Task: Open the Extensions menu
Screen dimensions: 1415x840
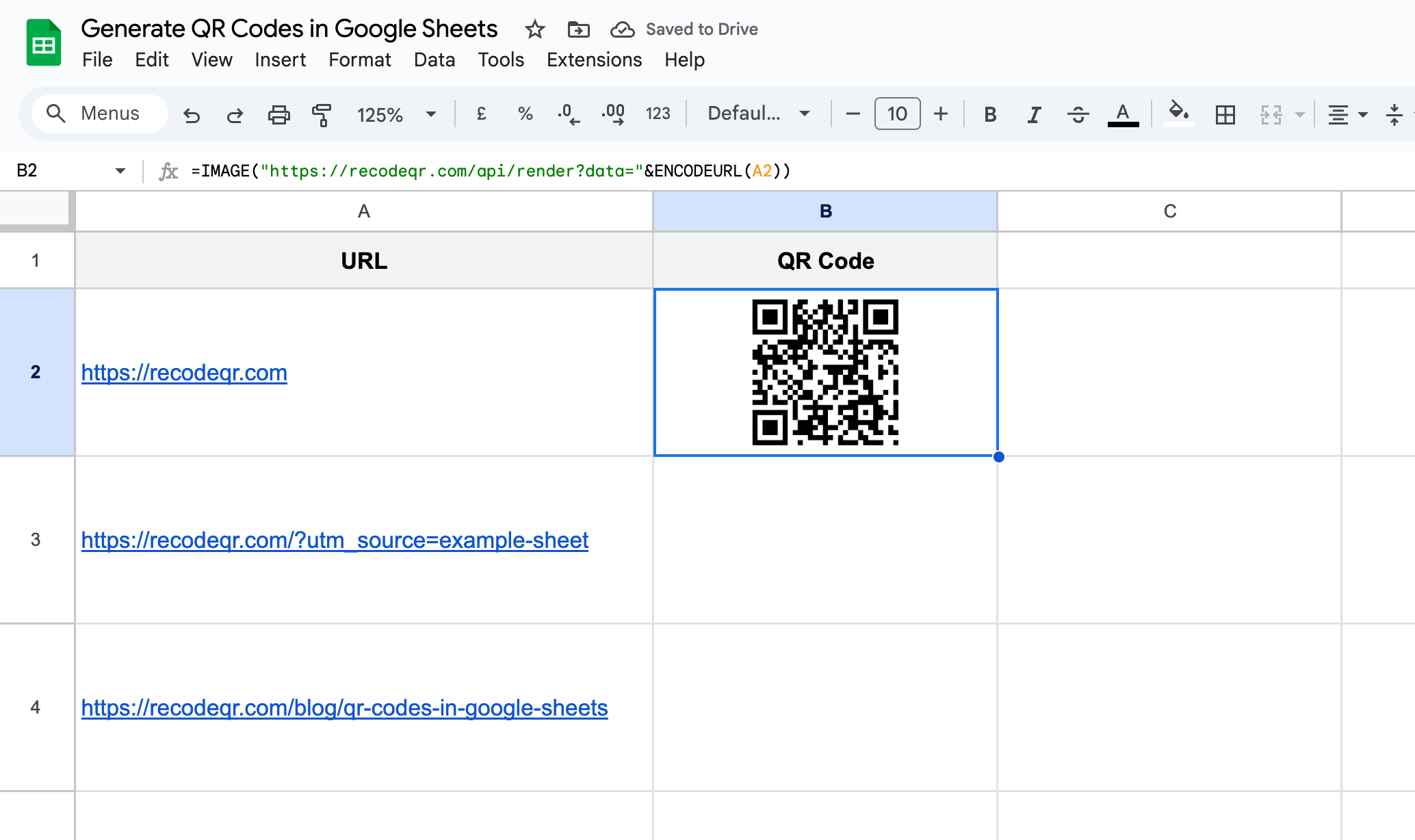Action: pyautogui.click(x=594, y=60)
